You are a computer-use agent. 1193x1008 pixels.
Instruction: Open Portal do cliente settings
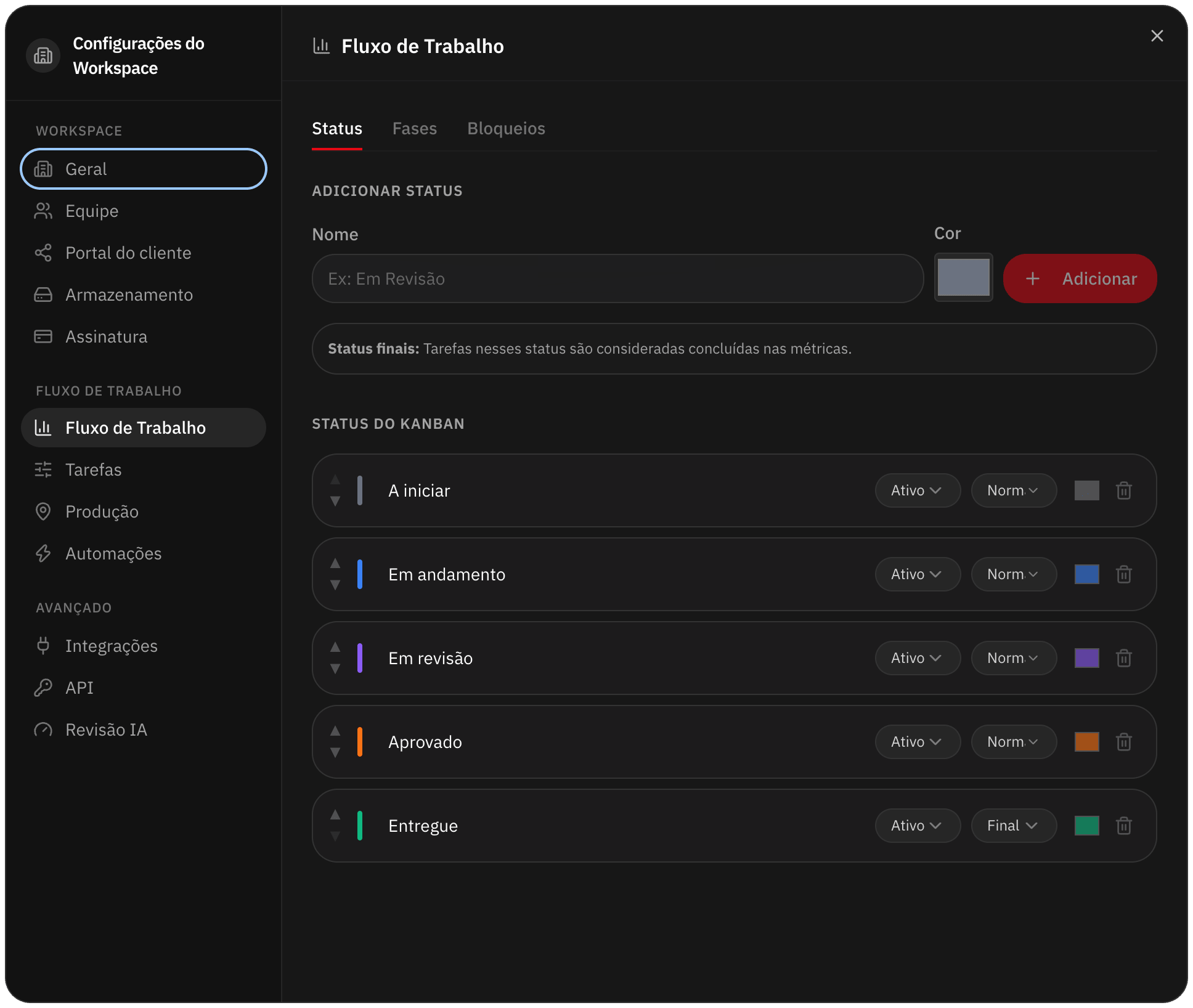pos(143,253)
